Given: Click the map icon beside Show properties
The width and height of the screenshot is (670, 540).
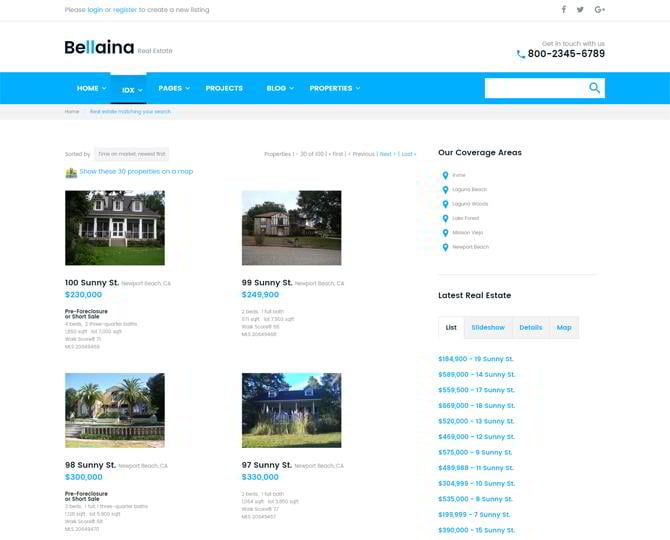Looking at the screenshot, I should pyautogui.click(x=71, y=172).
